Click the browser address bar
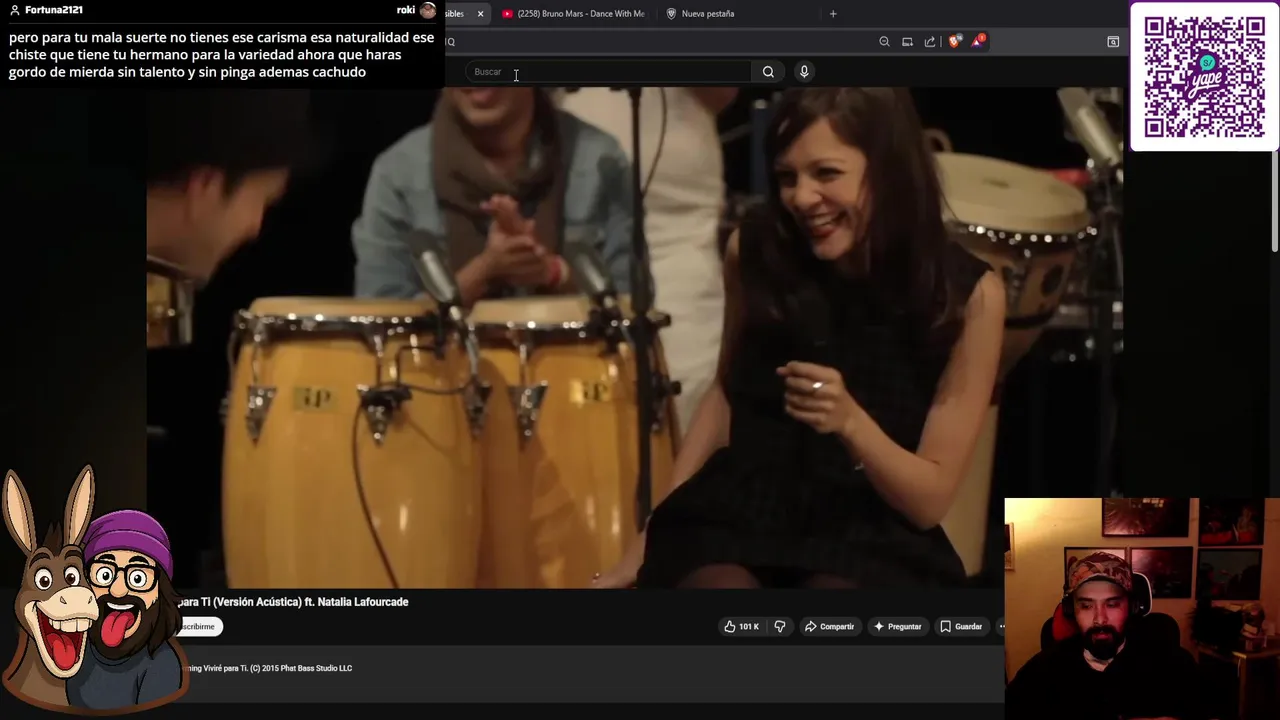The height and width of the screenshot is (720, 1280). click(658, 41)
